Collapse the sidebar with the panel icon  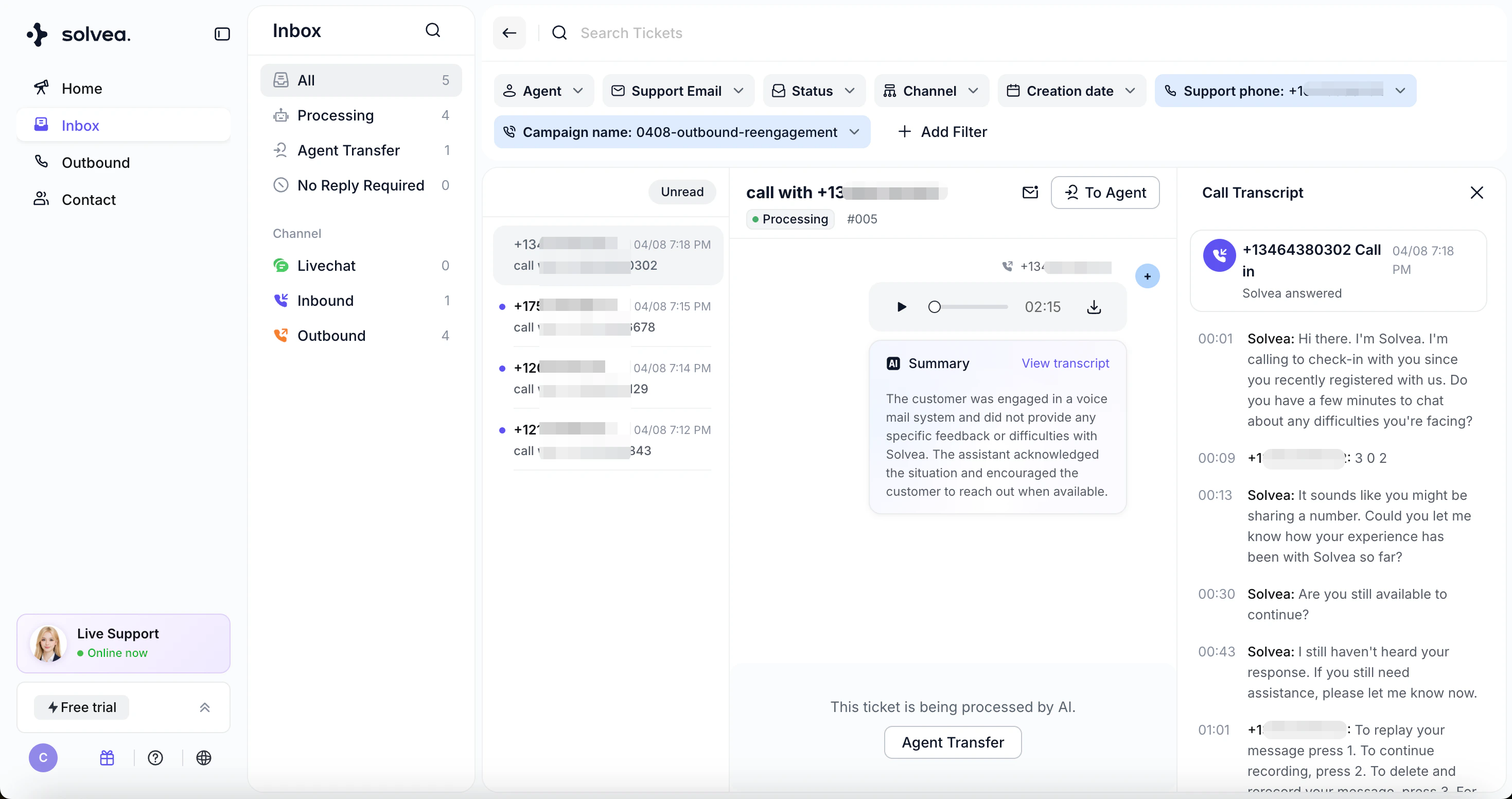(222, 34)
